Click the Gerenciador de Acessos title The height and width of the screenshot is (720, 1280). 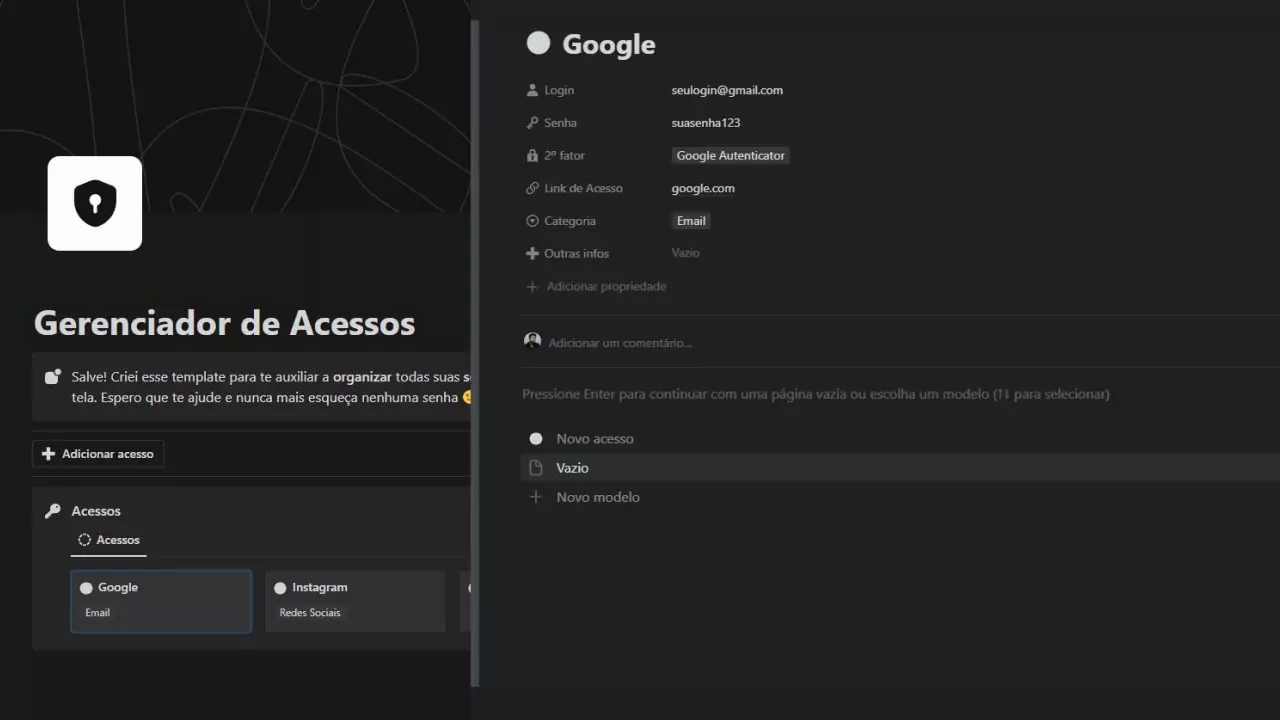tap(224, 323)
